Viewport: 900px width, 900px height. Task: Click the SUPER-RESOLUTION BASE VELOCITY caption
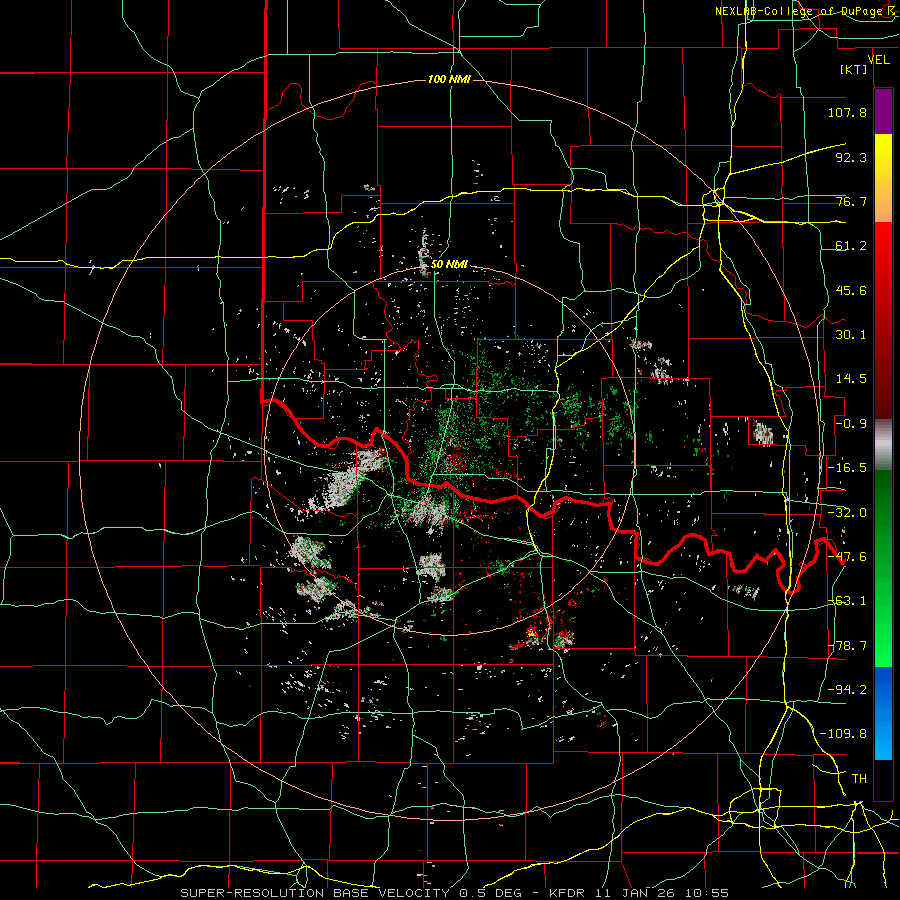point(315,893)
